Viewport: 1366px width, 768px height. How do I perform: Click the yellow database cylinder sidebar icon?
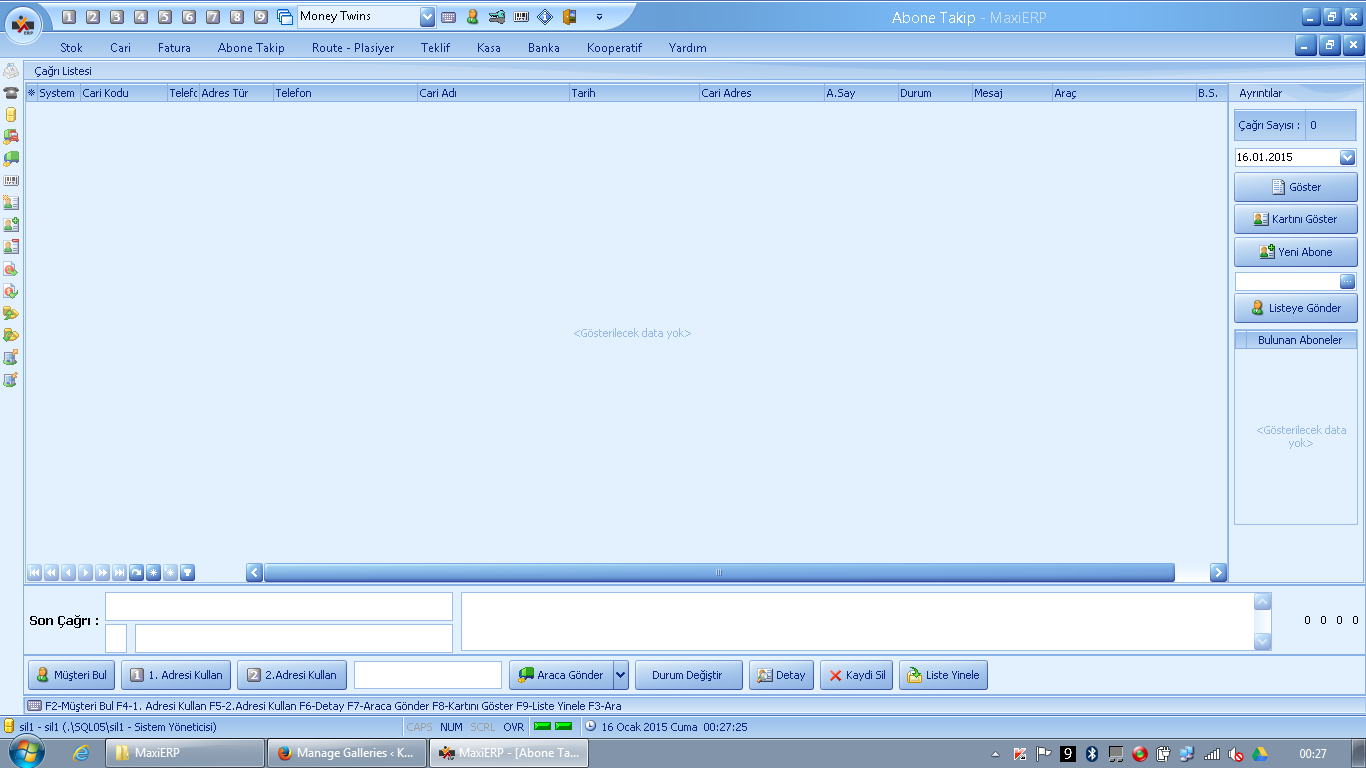click(x=11, y=114)
